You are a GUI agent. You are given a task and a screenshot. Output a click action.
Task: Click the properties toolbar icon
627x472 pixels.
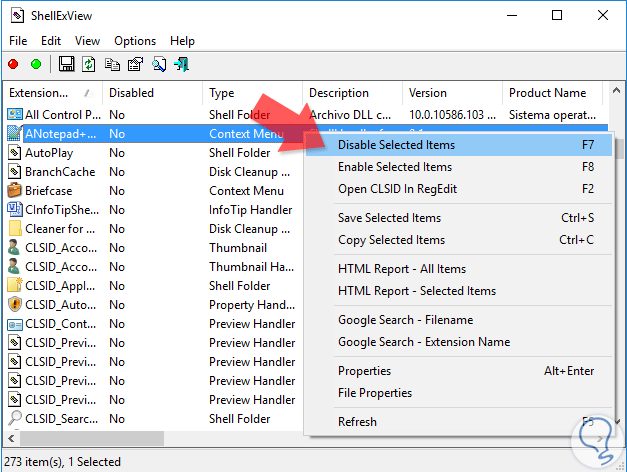135,65
